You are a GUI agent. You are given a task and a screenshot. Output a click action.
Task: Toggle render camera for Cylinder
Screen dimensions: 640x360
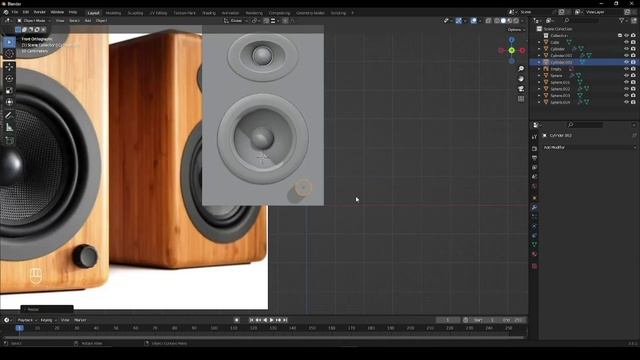click(633, 49)
